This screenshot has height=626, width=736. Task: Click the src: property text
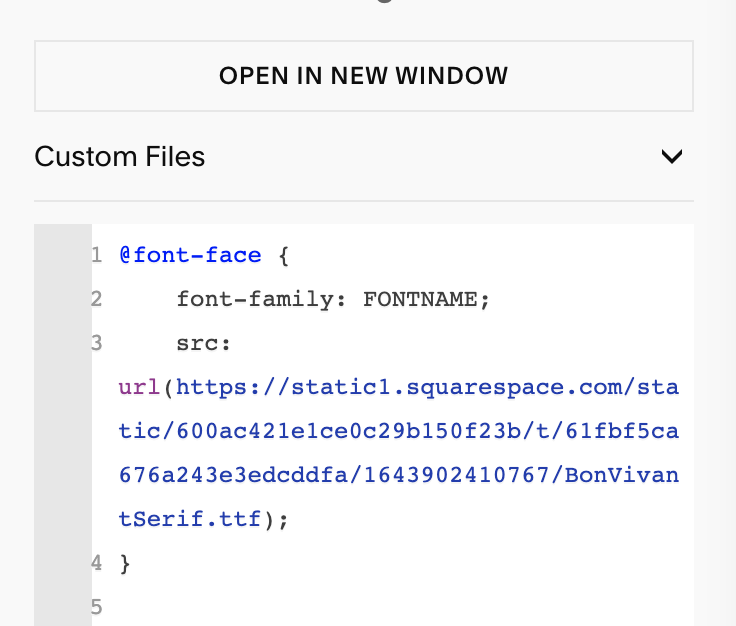(x=203, y=344)
